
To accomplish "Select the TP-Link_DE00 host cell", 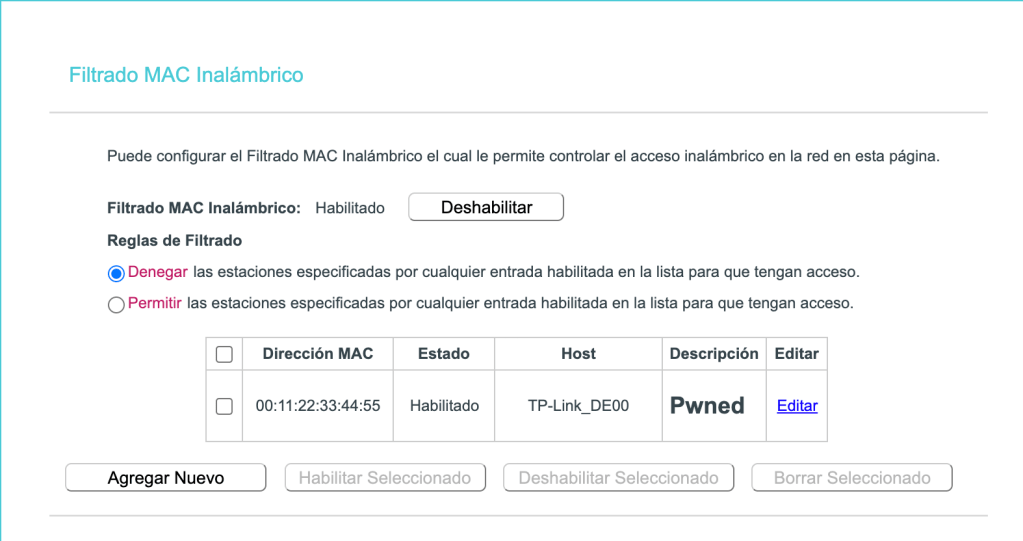I will click(x=578, y=406).
